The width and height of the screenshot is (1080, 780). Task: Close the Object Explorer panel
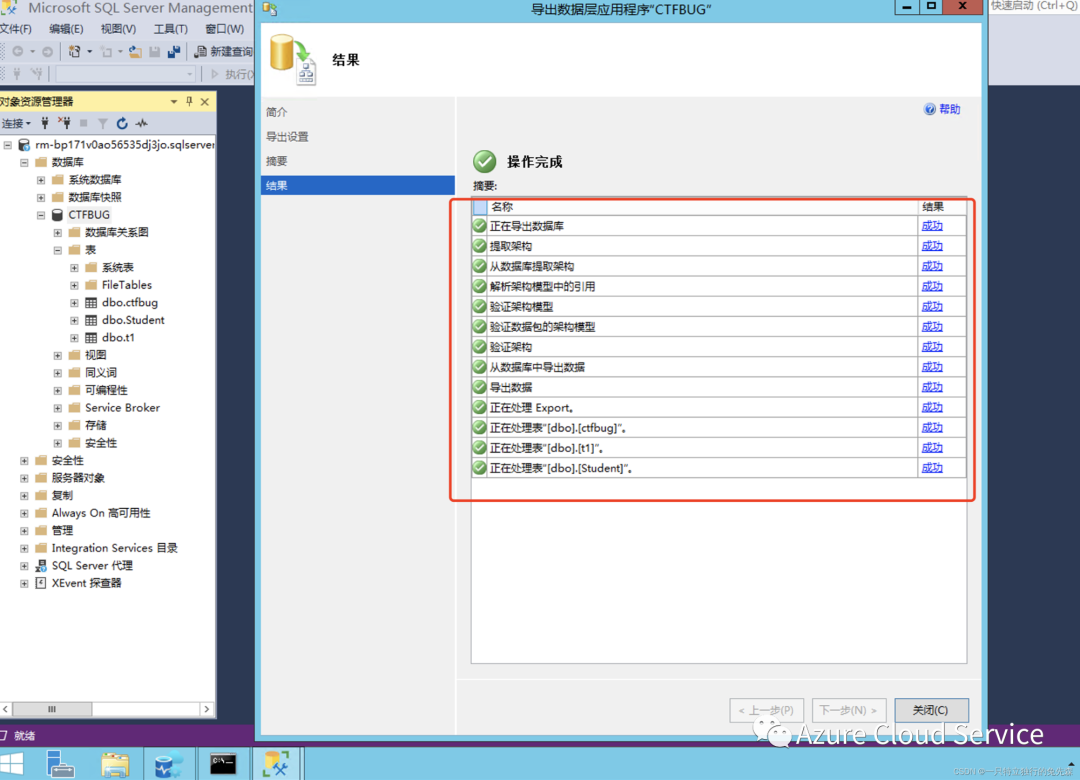205,102
